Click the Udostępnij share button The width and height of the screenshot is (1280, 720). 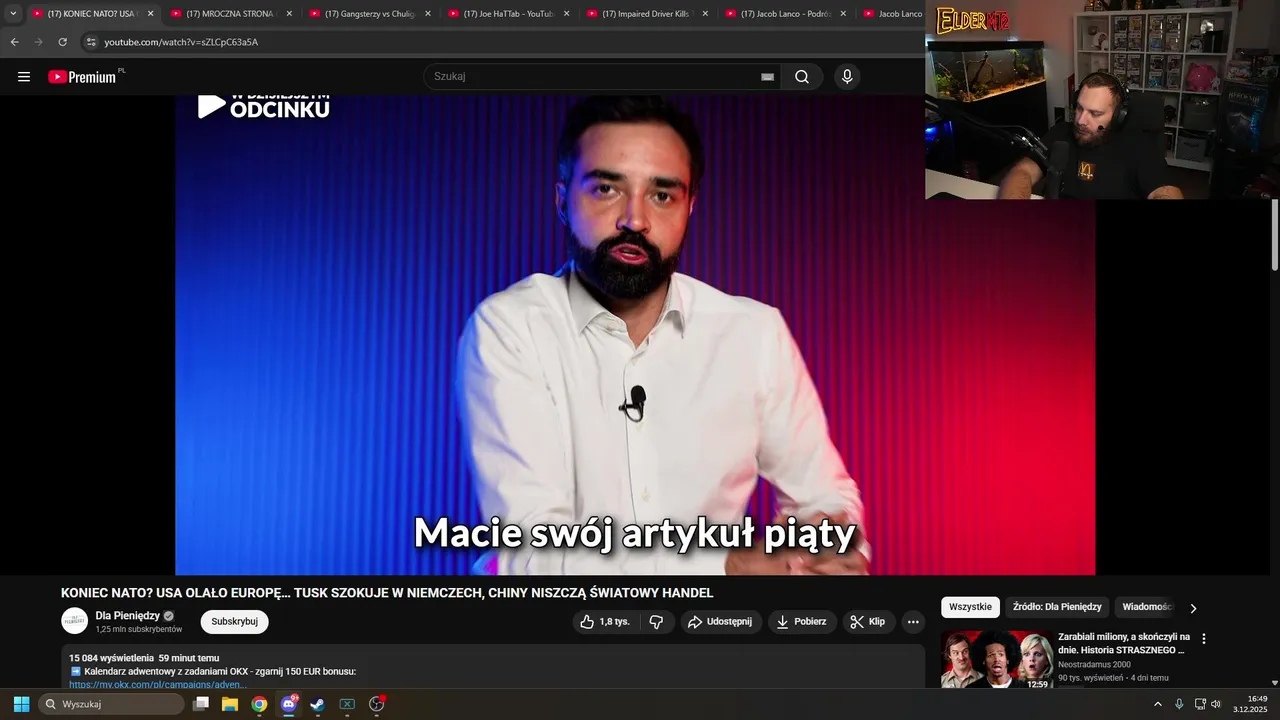721,622
